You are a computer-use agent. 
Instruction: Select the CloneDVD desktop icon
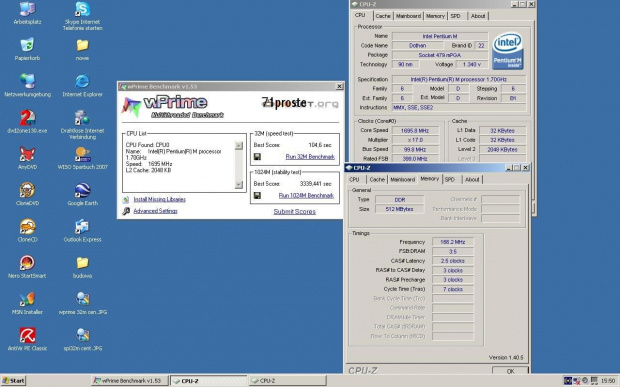tap(27, 190)
